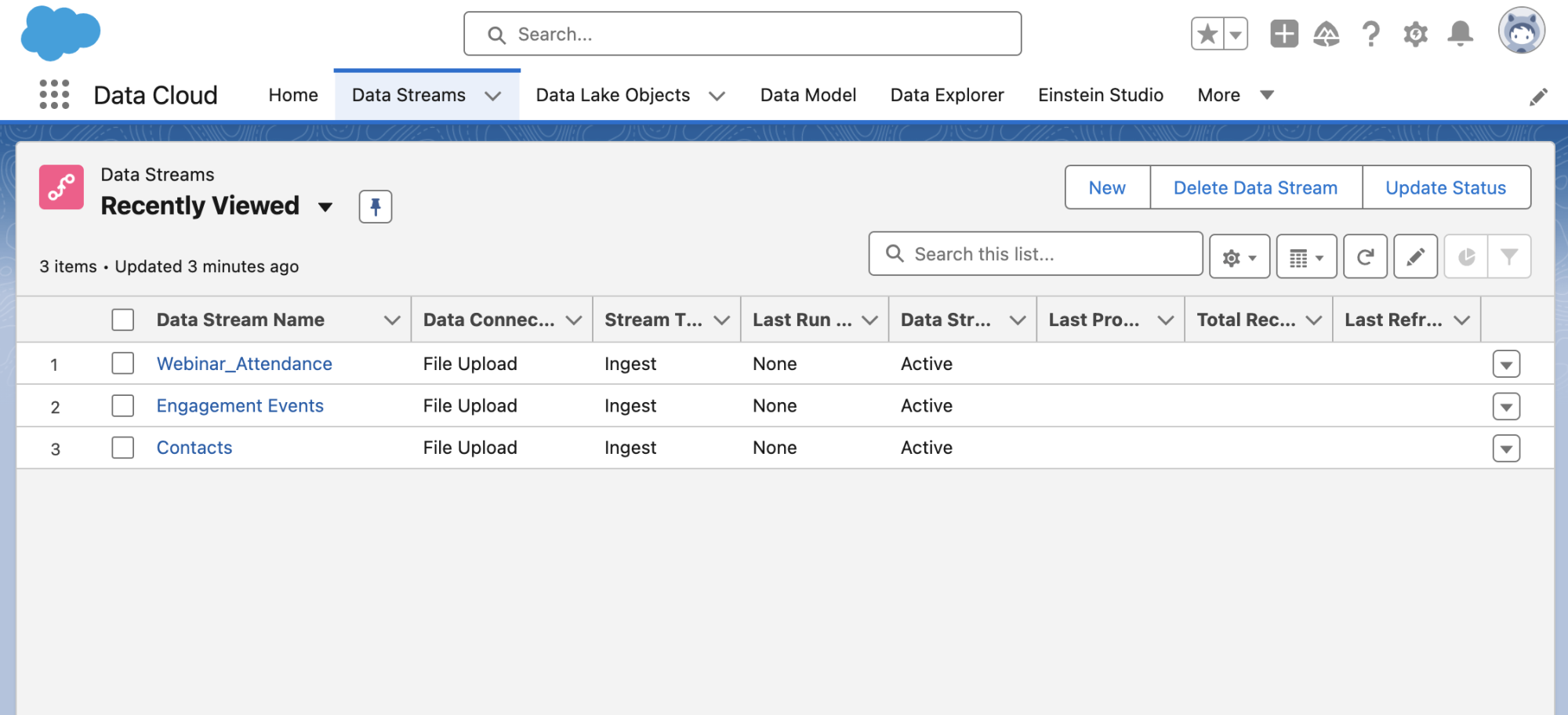
Task: Select all rows with the header checkbox
Action: tap(123, 319)
